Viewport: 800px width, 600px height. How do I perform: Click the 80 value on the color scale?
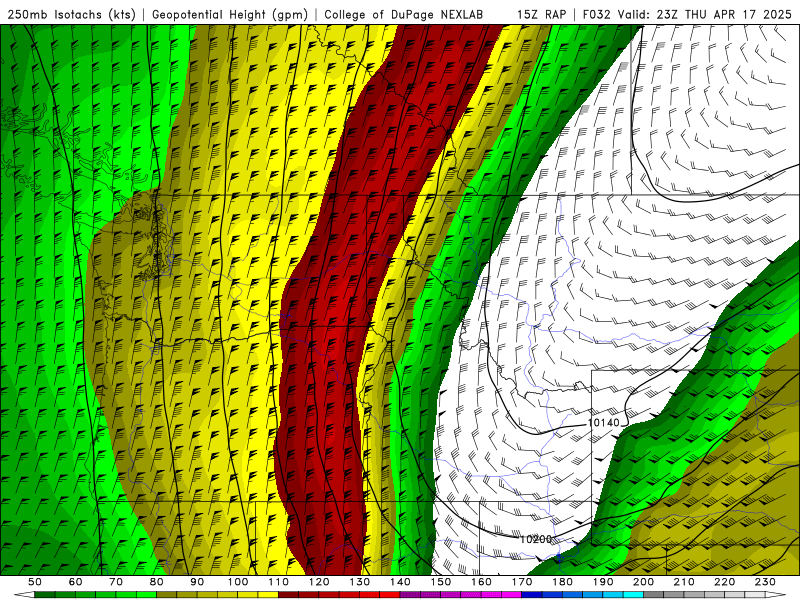pos(157,582)
